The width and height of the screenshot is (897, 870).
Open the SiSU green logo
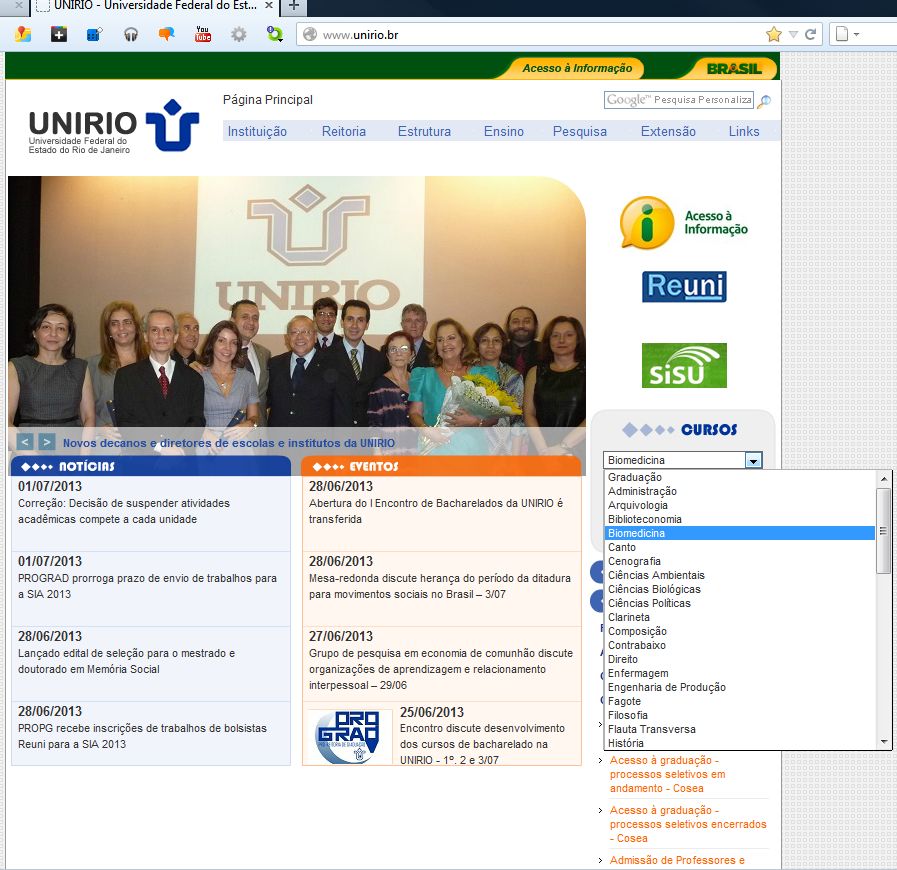click(x=685, y=367)
